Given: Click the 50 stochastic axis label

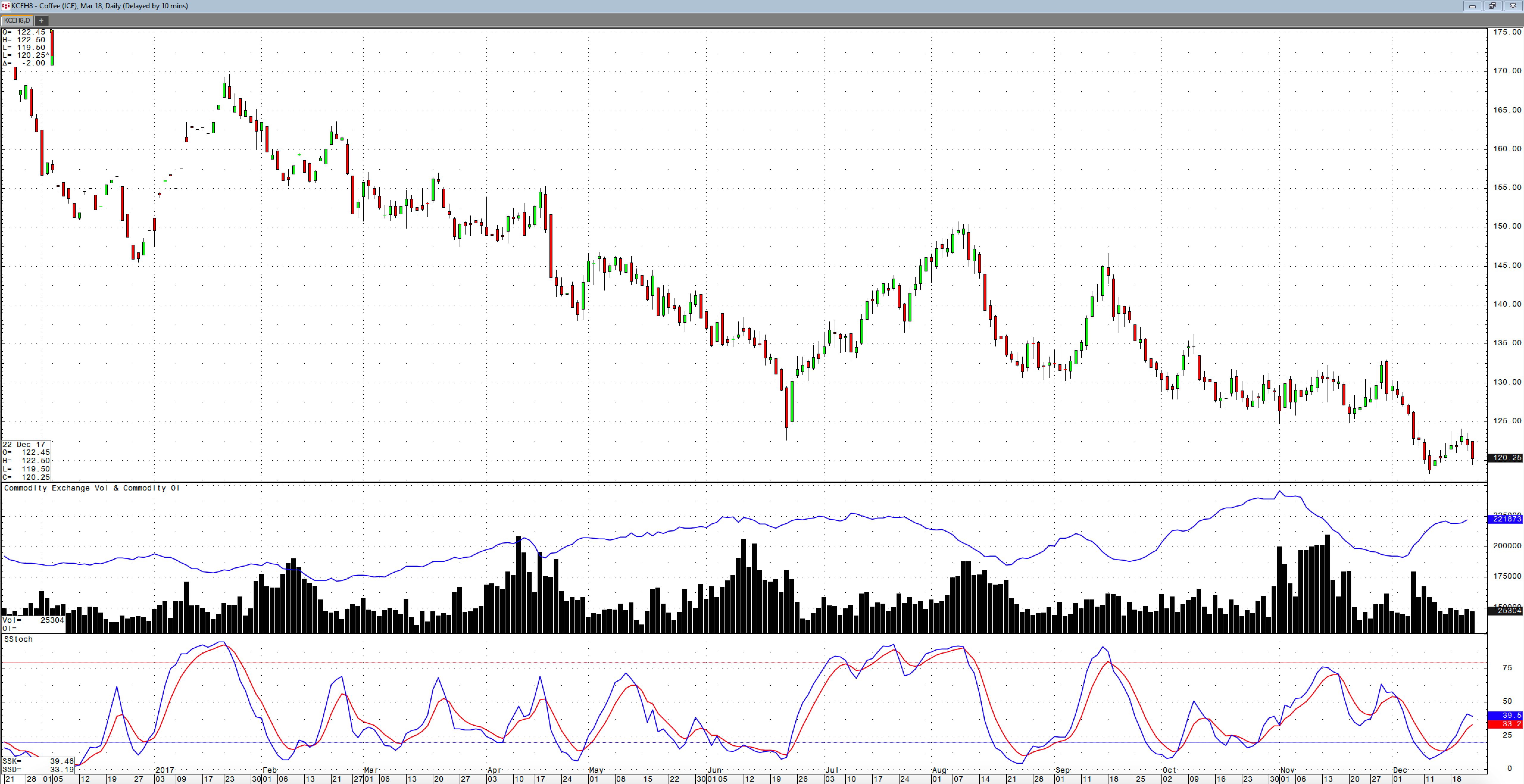Looking at the screenshot, I should pos(1507,701).
